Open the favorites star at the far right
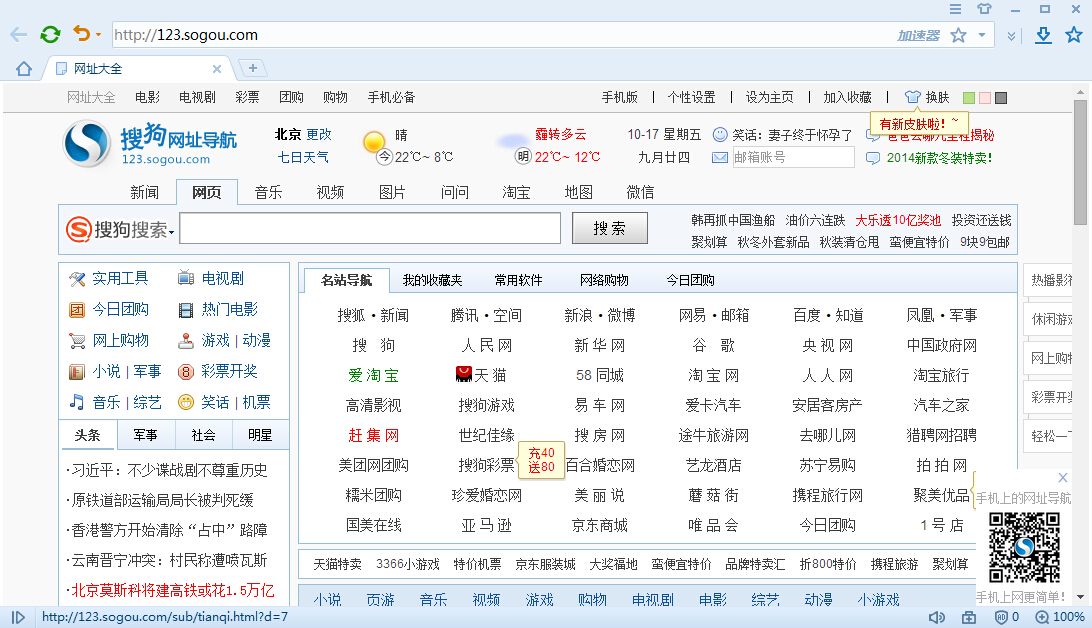The width and height of the screenshot is (1092, 628). click(x=1074, y=35)
